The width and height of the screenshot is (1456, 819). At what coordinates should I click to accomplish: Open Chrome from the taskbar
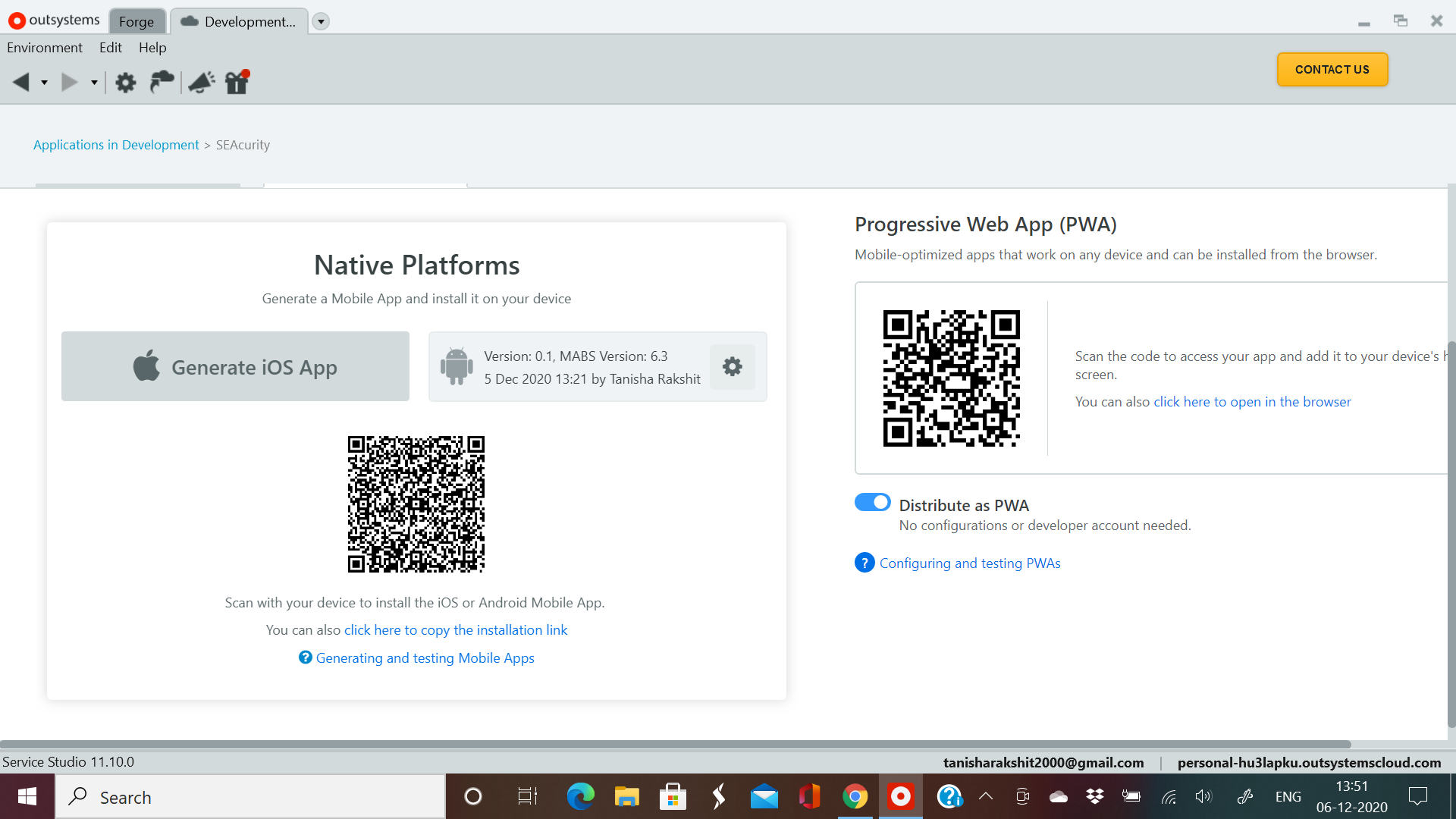pos(855,797)
